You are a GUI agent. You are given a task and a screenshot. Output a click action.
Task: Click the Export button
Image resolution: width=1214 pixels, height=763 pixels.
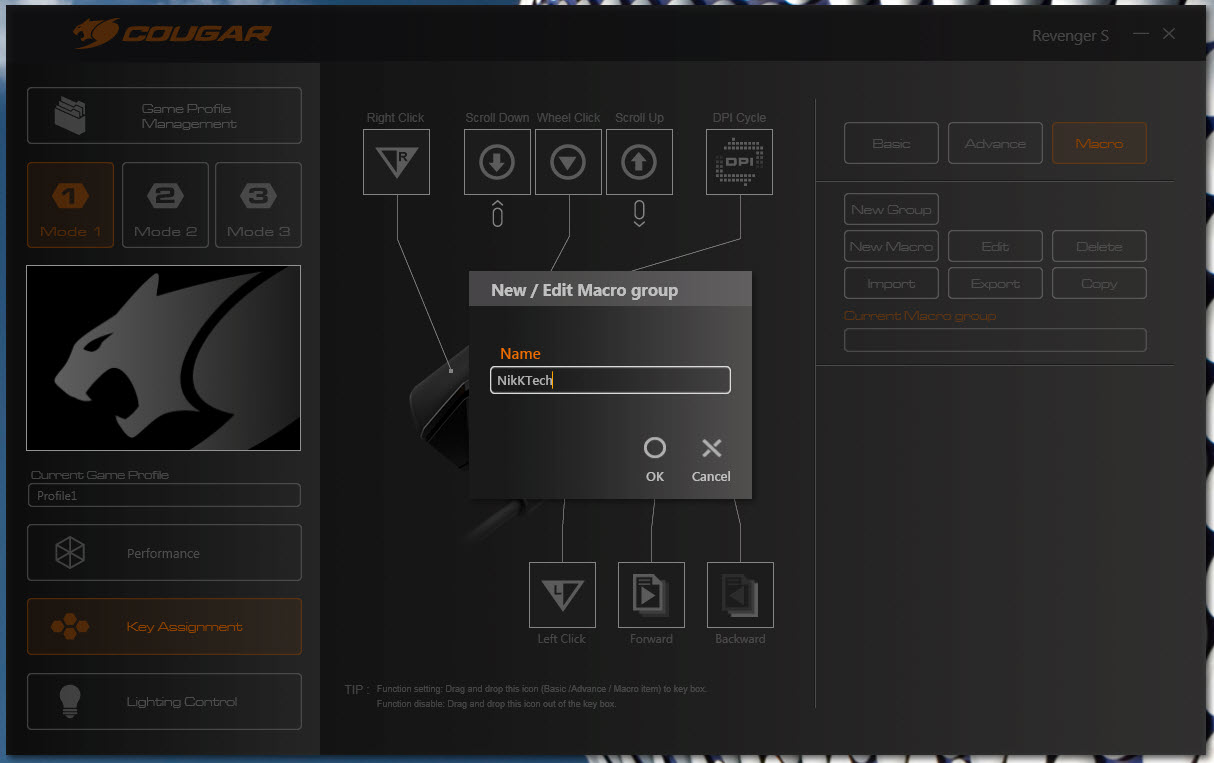[x=995, y=283]
